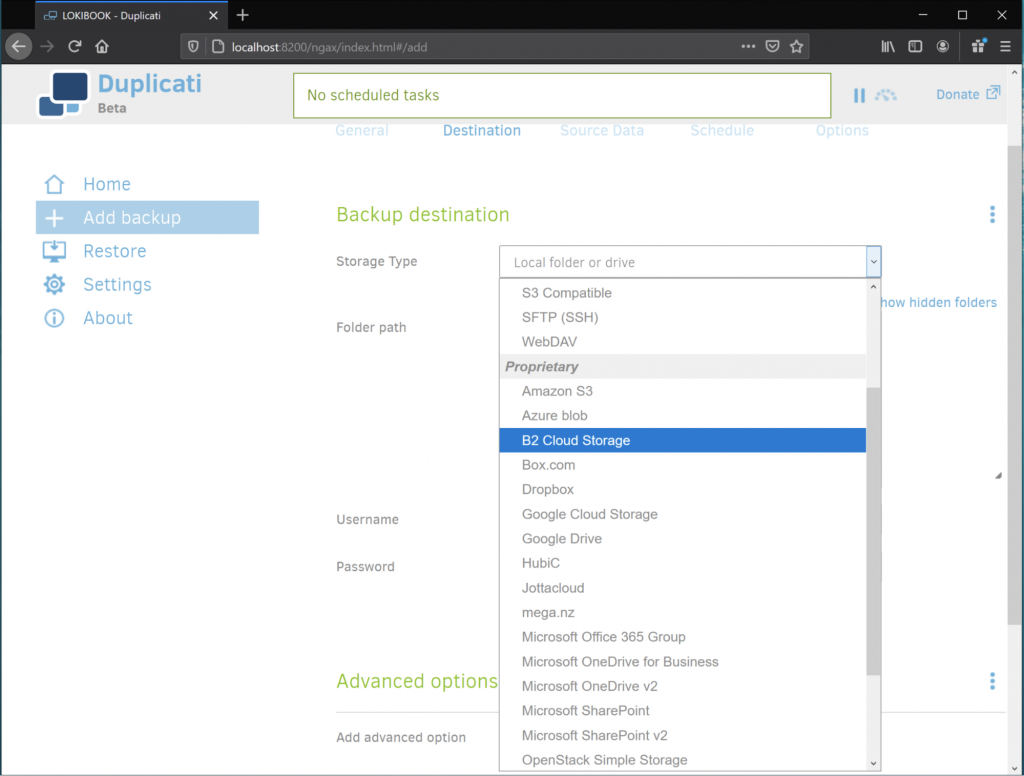Click the dropdown list scroll-up arrow
Image resolution: width=1024 pixels, height=776 pixels.
[x=873, y=287]
